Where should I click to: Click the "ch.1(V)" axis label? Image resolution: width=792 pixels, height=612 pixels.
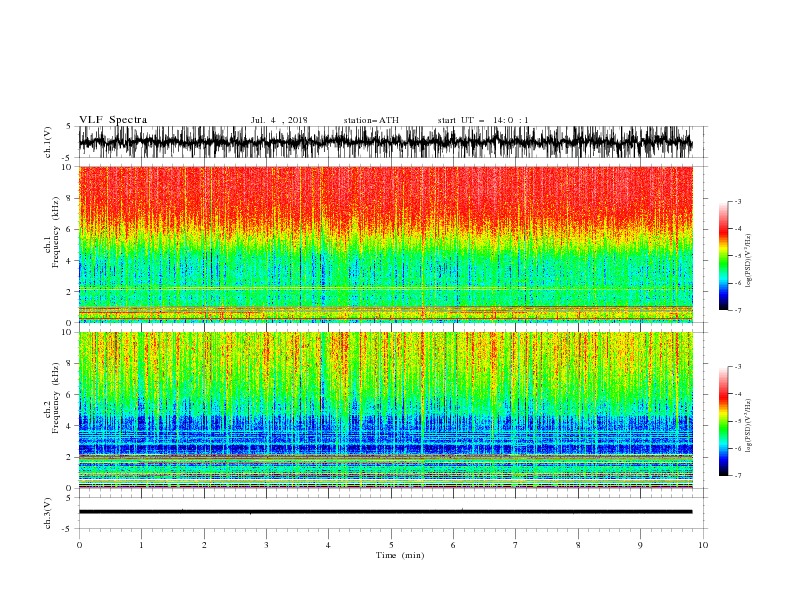pyautogui.click(x=48, y=143)
